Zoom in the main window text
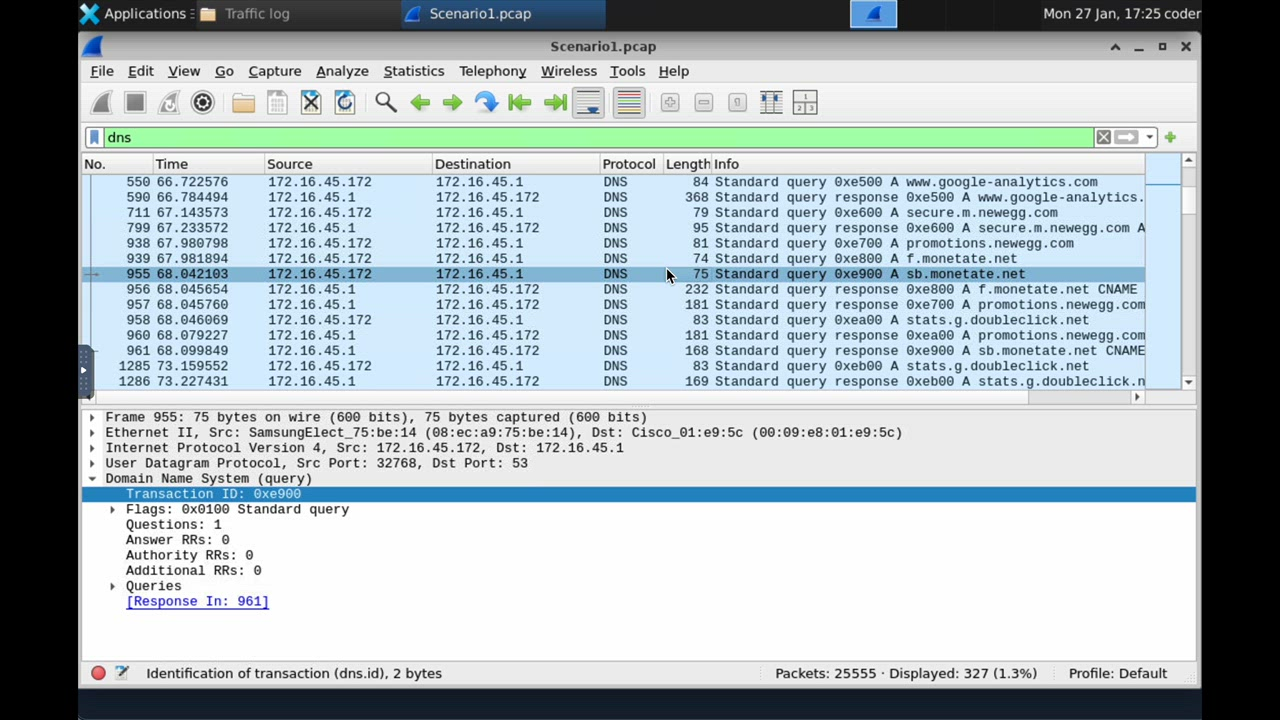Screen dimensions: 1280x720 670,103
